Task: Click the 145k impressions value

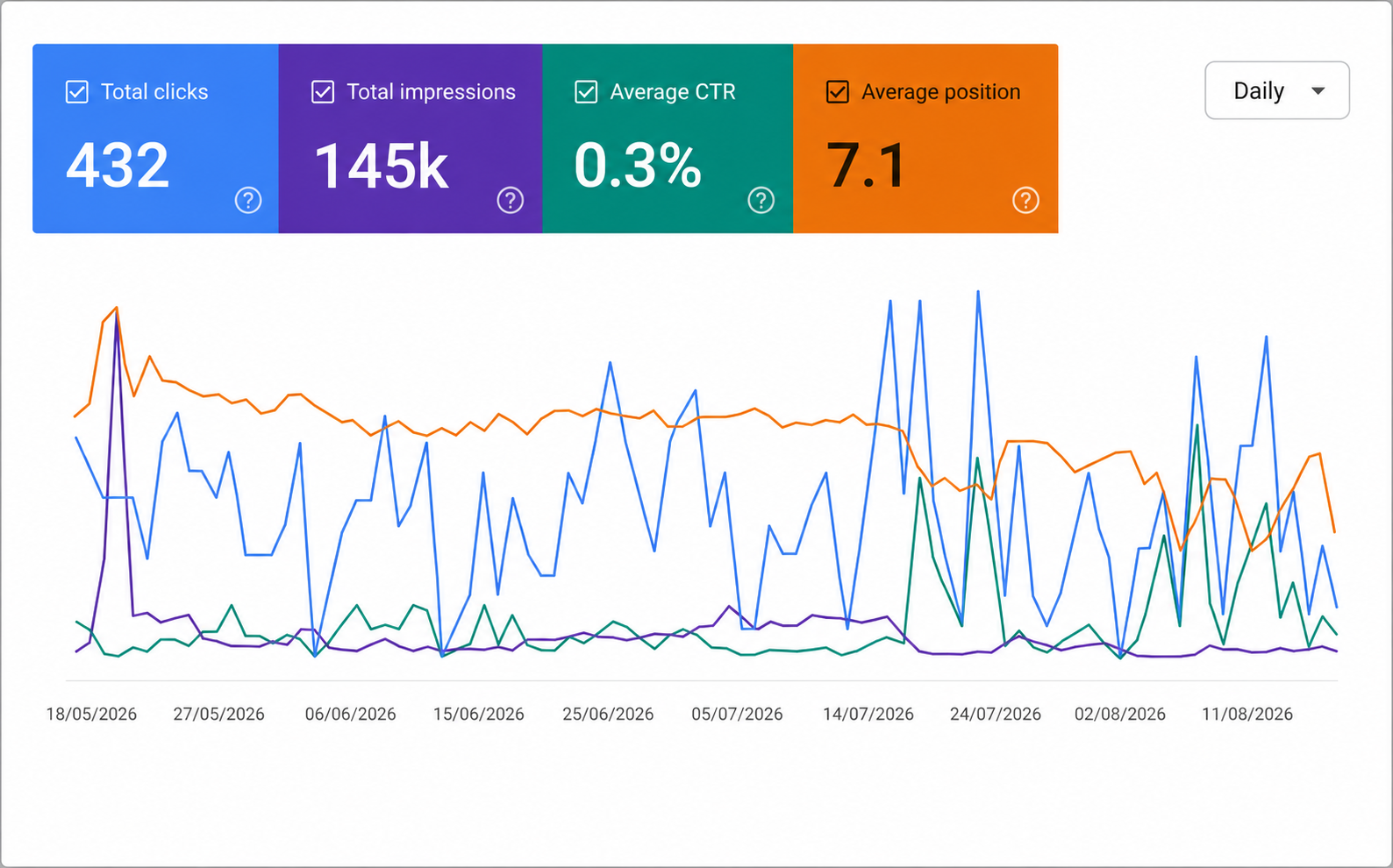Action: 381,166
